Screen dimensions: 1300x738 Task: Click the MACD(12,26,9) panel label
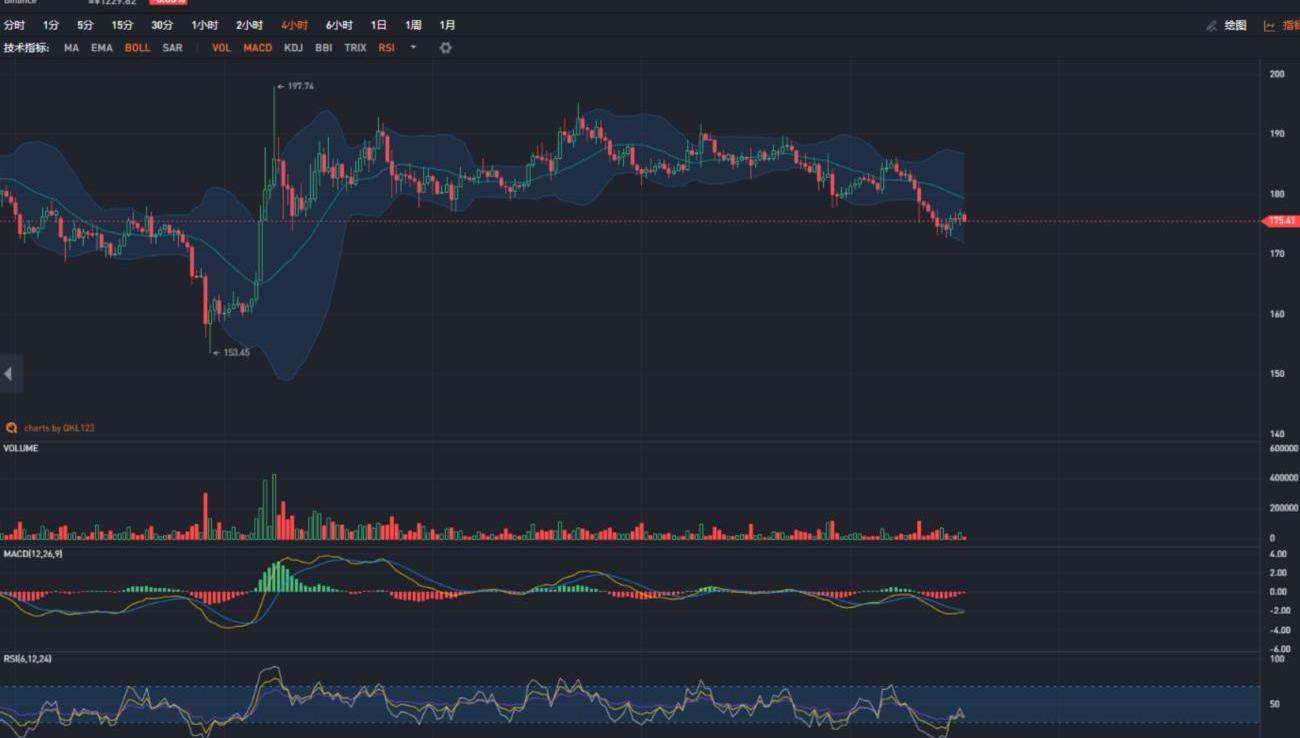click(x=33, y=554)
